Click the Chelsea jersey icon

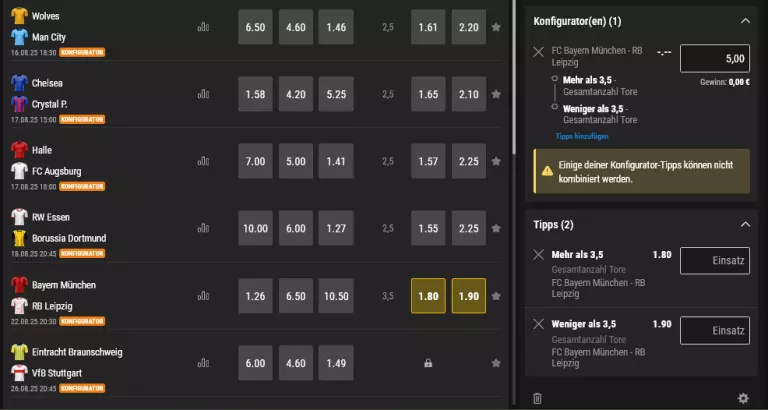[x=20, y=83]
